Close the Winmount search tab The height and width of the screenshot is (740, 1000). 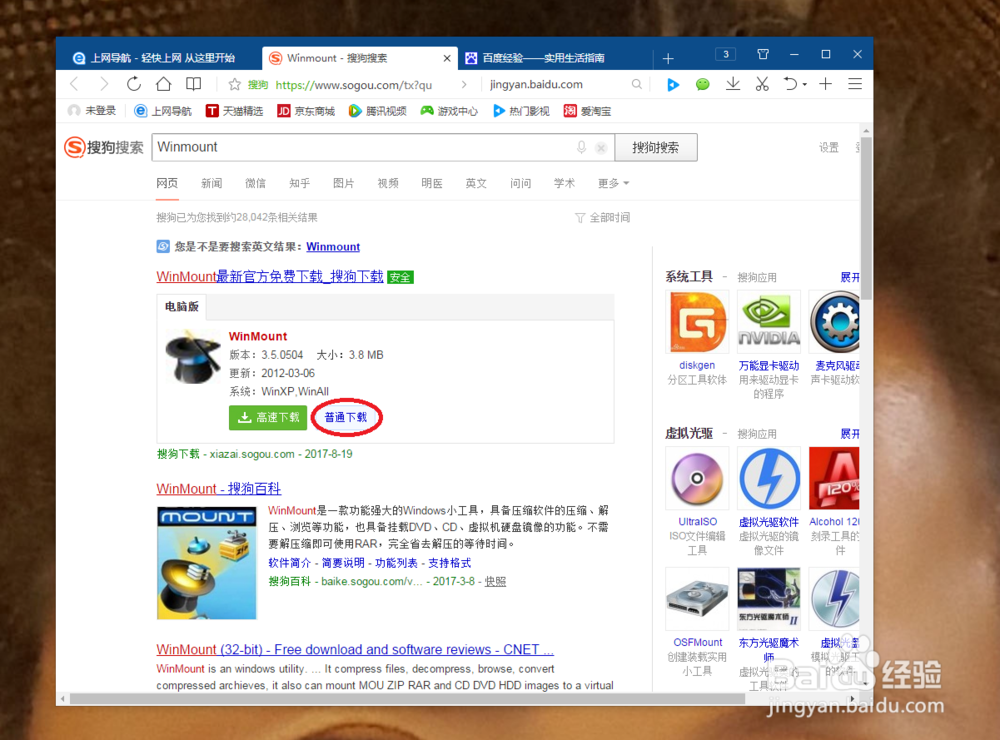tap(447, 58)
